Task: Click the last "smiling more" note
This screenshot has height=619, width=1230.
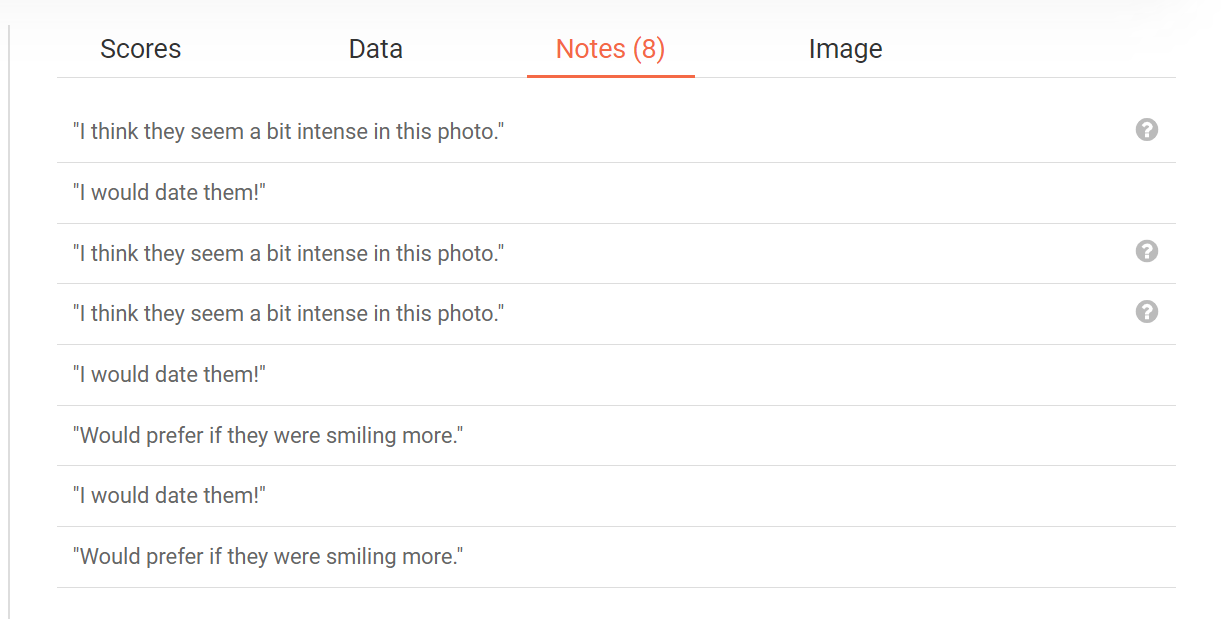Action: coord(268,557)
